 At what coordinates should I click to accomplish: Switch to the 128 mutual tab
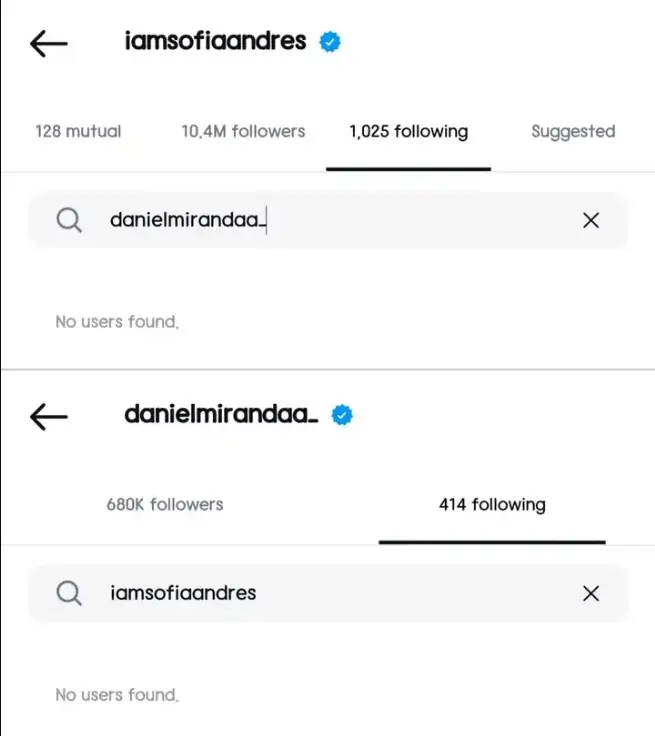[78, 131]
